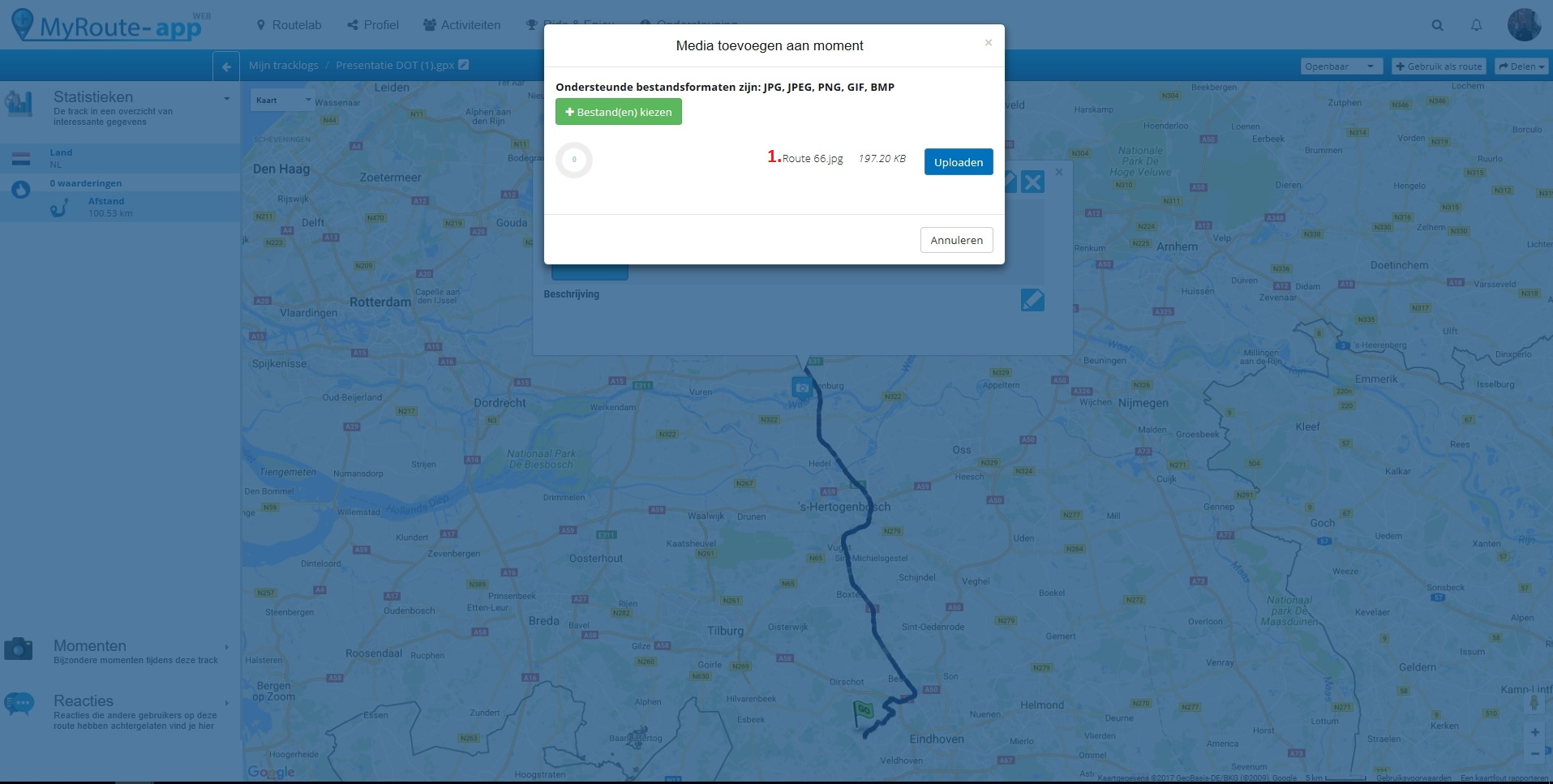Image resolution: width=1553 pixels, height=784 pixels.
Task: Click the Street View pegman icon
Action: [1534, 702]
